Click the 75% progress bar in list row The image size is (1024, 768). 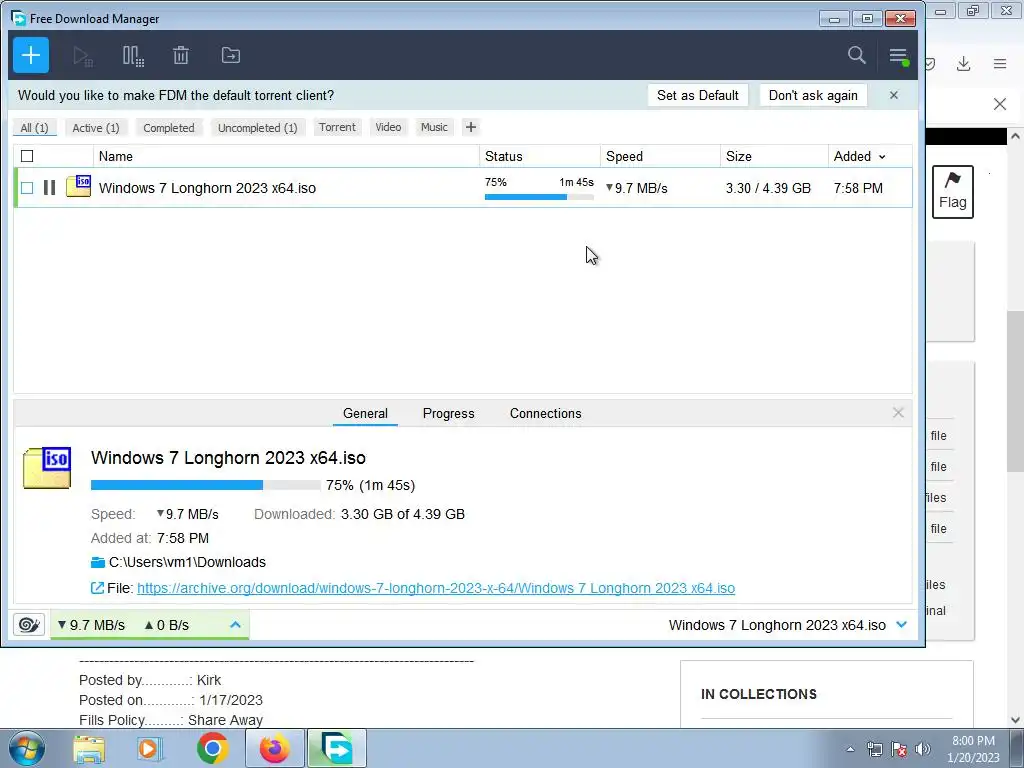(x=539, y=197)
